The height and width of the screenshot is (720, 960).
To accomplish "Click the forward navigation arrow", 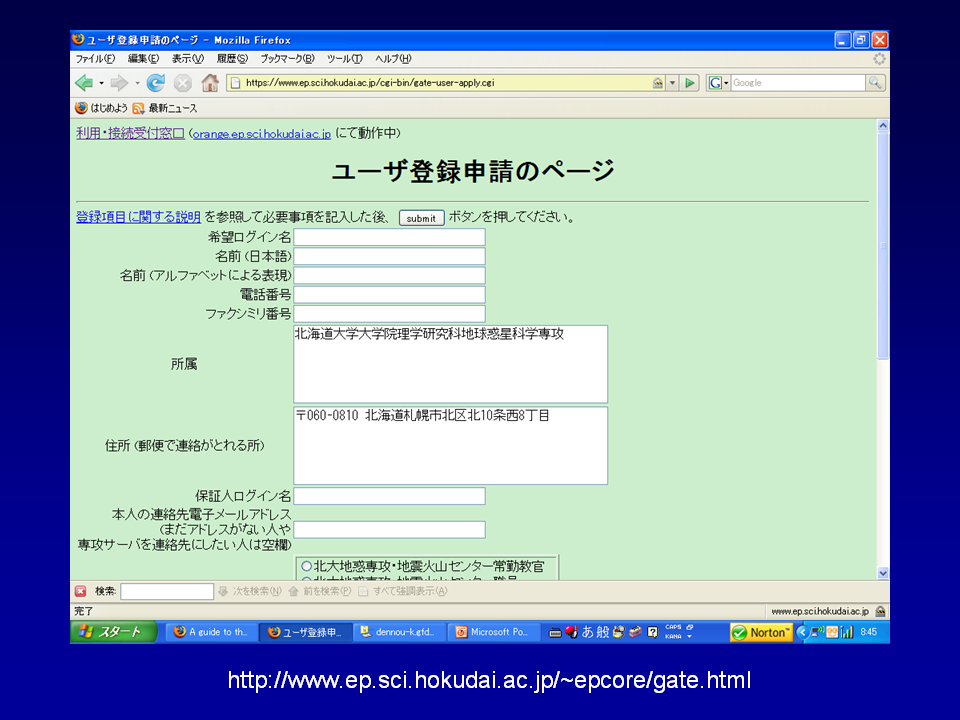I will 119,83.
